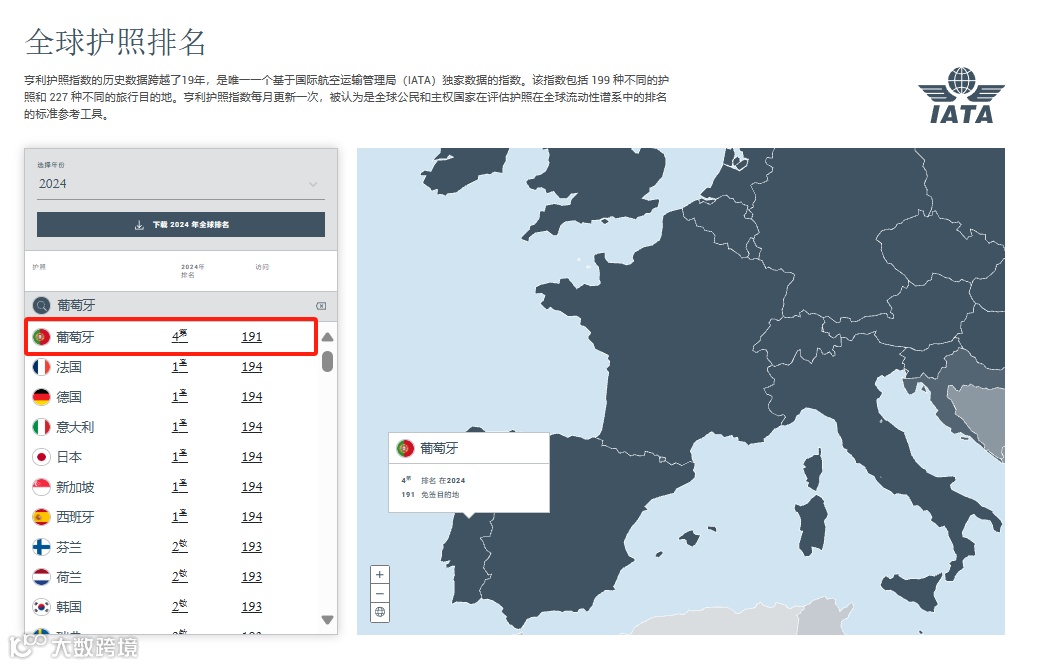Open Portugal's visa-free count 191
This screenshot has height=666, width=1062.
[251, 337]
